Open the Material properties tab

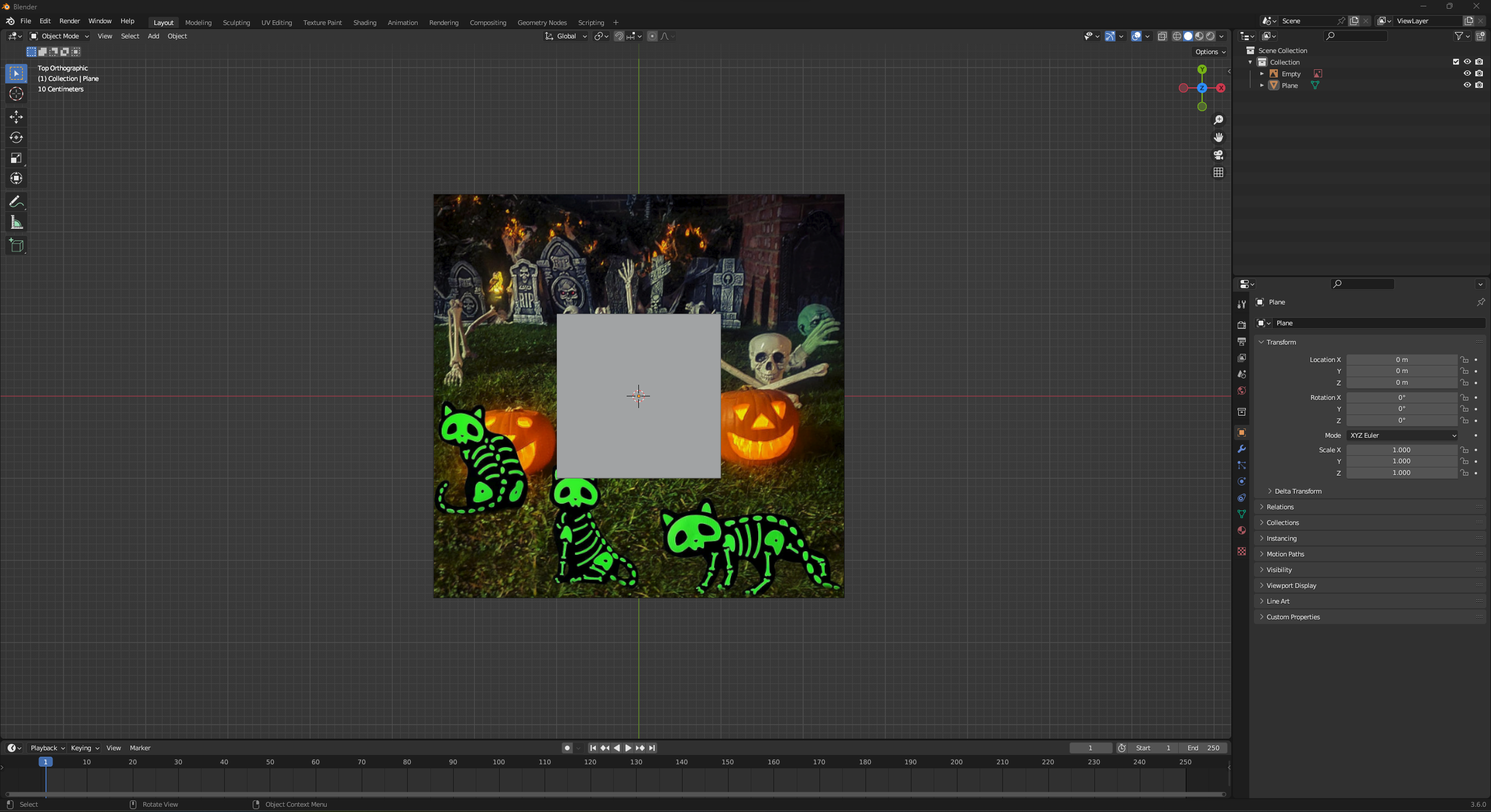1242,530
